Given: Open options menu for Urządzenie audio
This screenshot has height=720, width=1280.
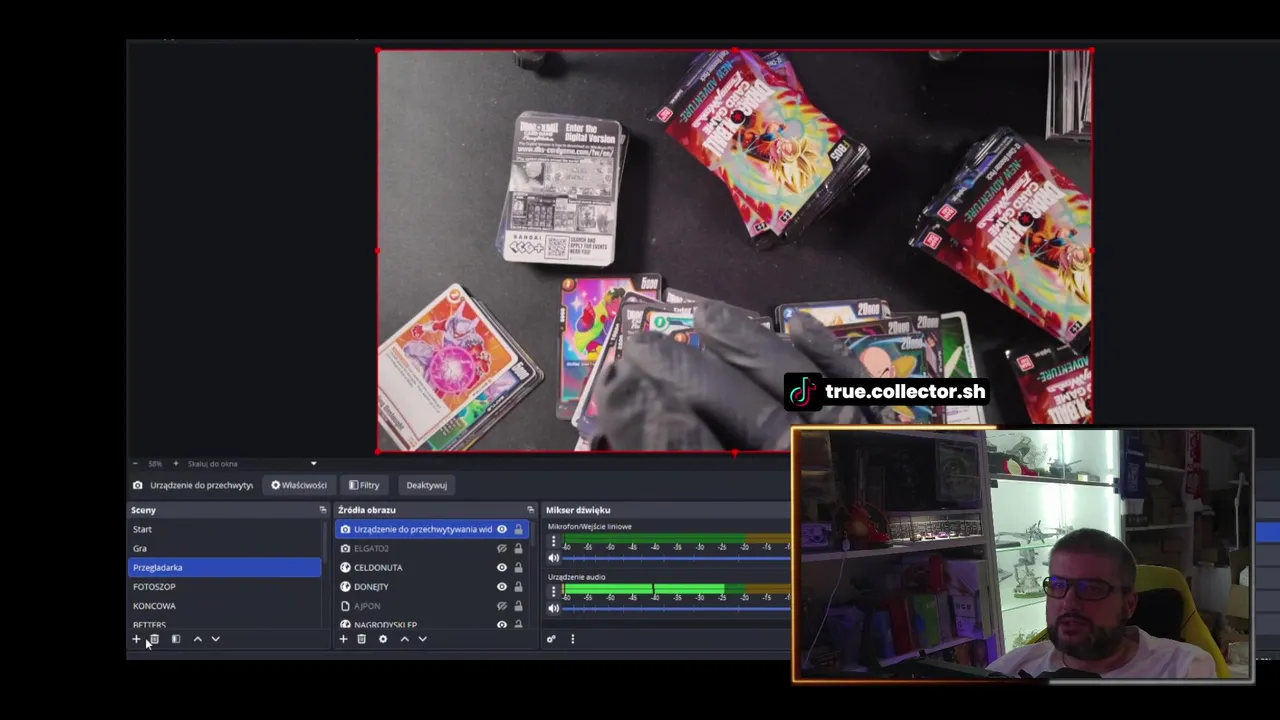Looking at the screenshot, I should [x=553, y=592].
